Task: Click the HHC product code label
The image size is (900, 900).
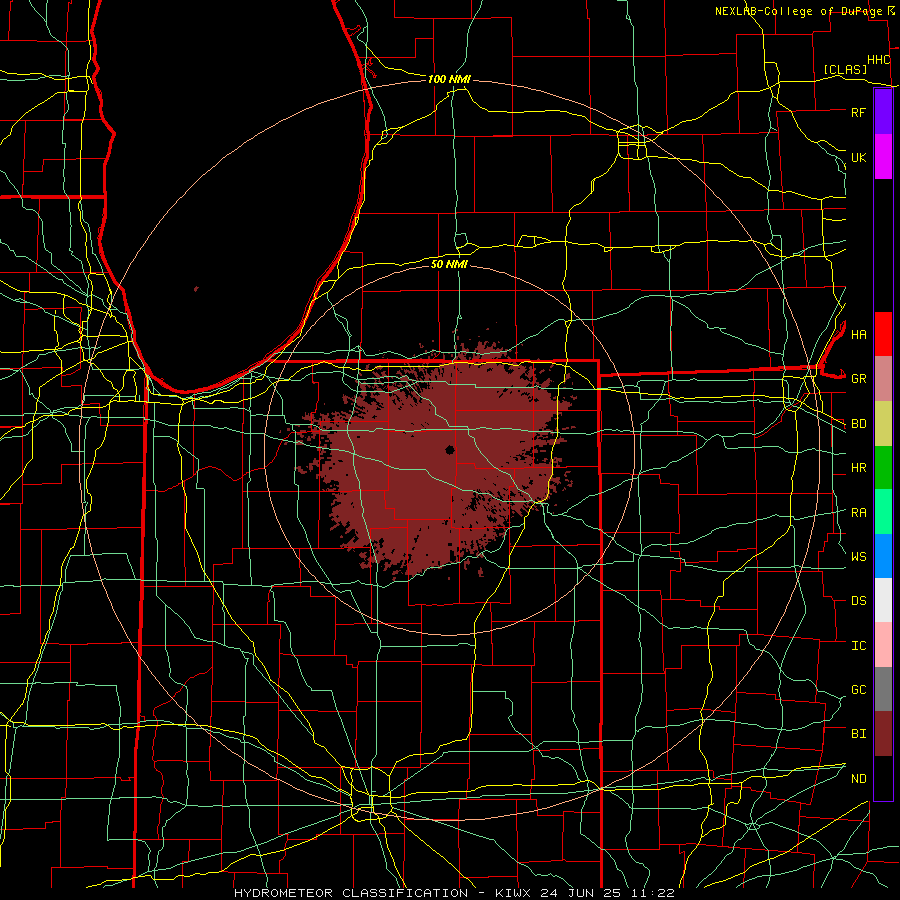Action: click(x=878, y=60)
